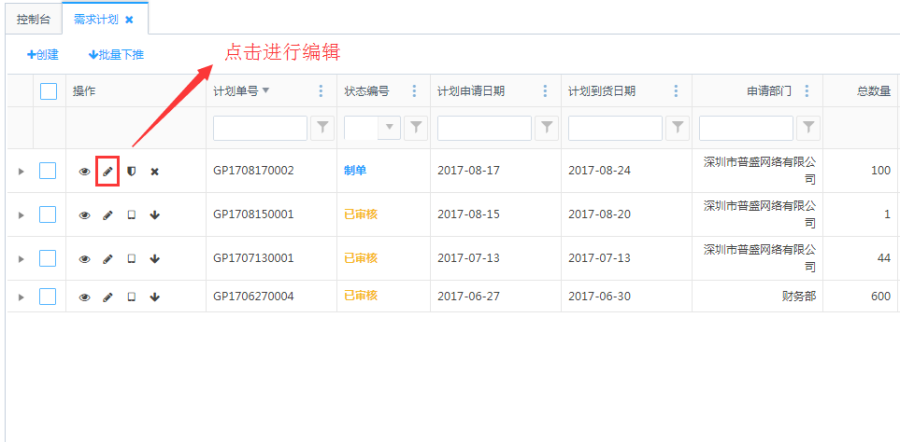Click the down-arrow push icon for GP1707130001
Image resolution: width=900 pixels, height=442 pixels.
(155, 259)
